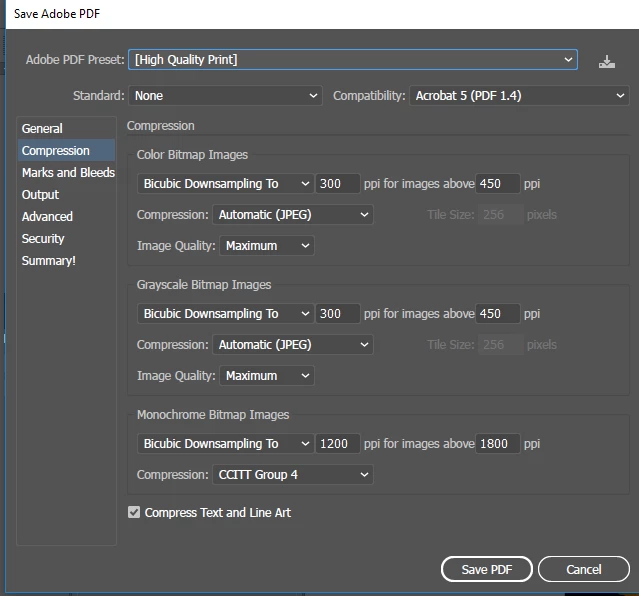639x596 pixels.
Task: Click the Color Bitmap Images group label
Action: (x=192, y=155)
